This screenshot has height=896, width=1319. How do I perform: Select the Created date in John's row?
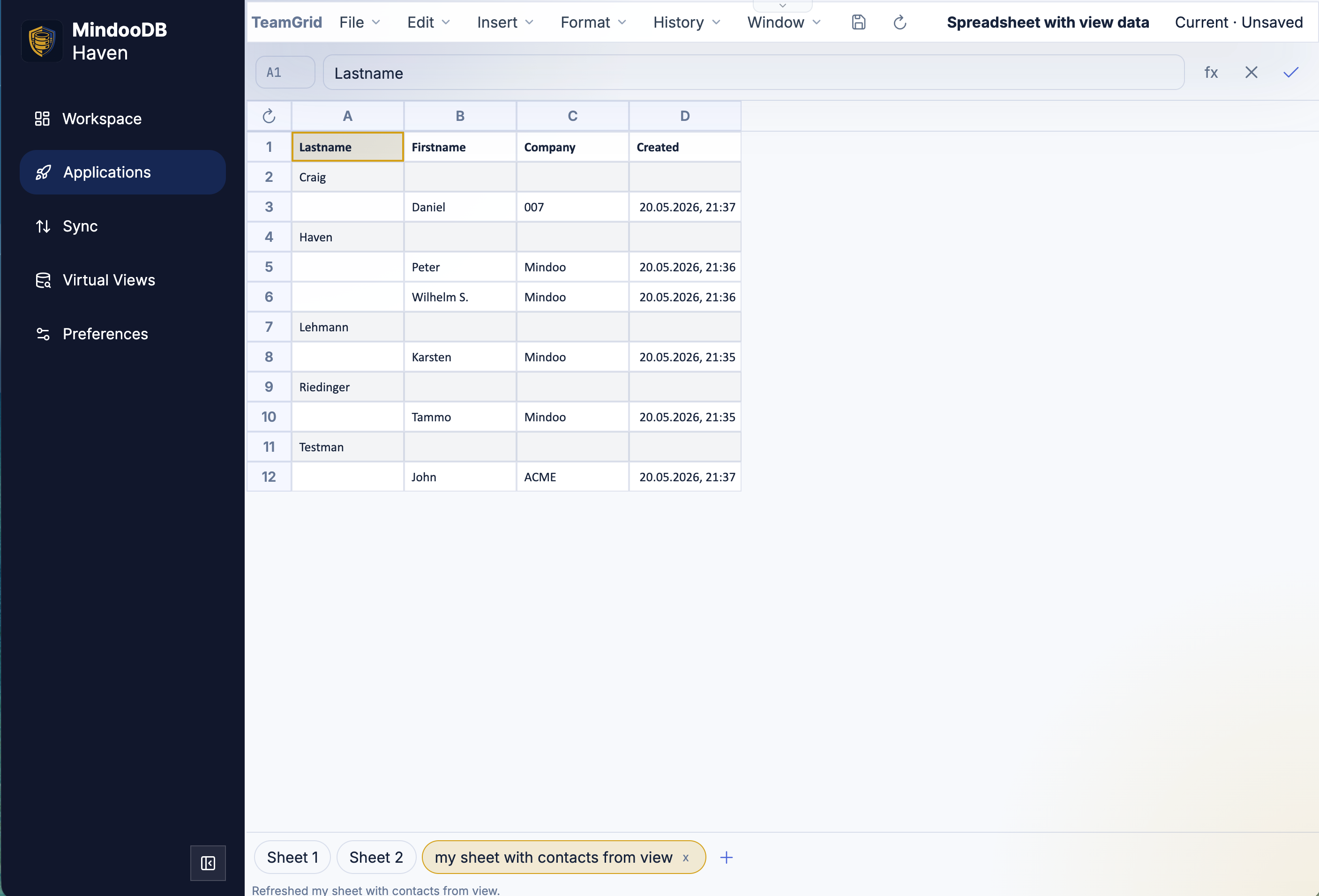click(685, 477)
